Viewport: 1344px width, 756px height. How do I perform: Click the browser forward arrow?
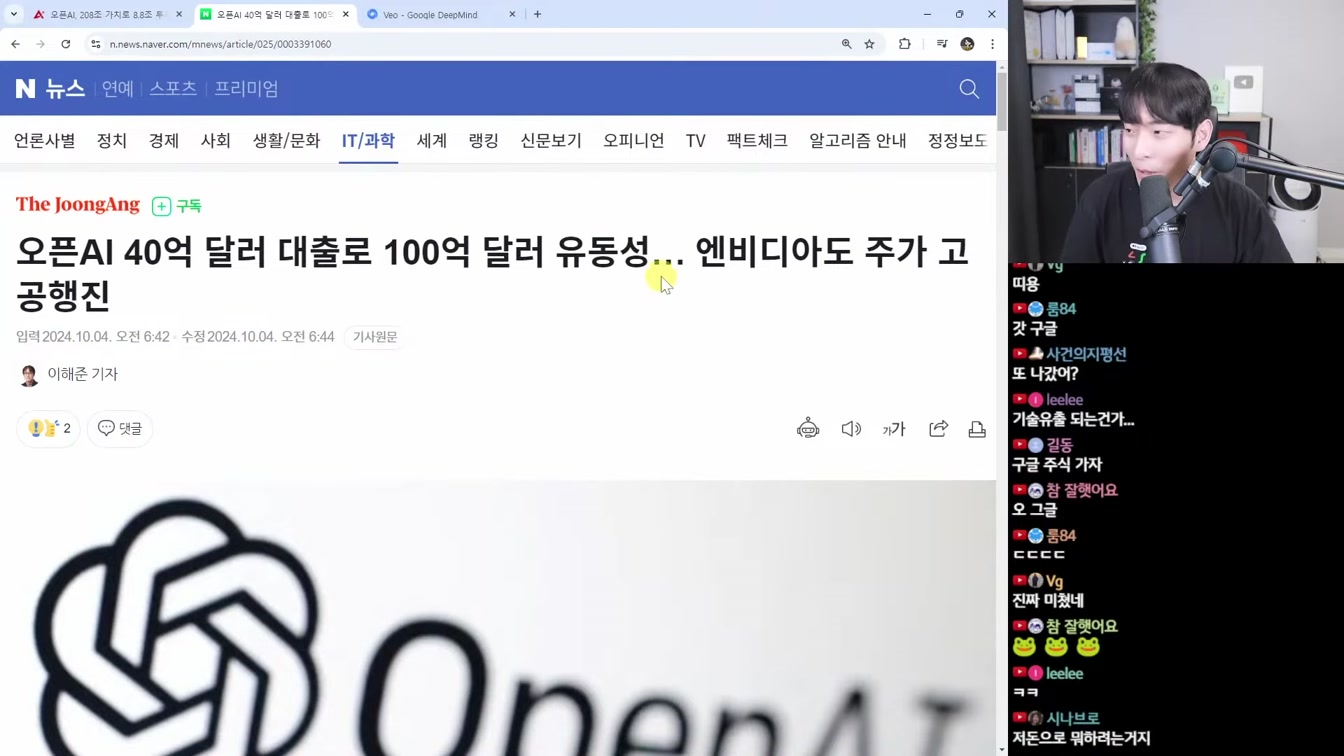tap(40, 44)
